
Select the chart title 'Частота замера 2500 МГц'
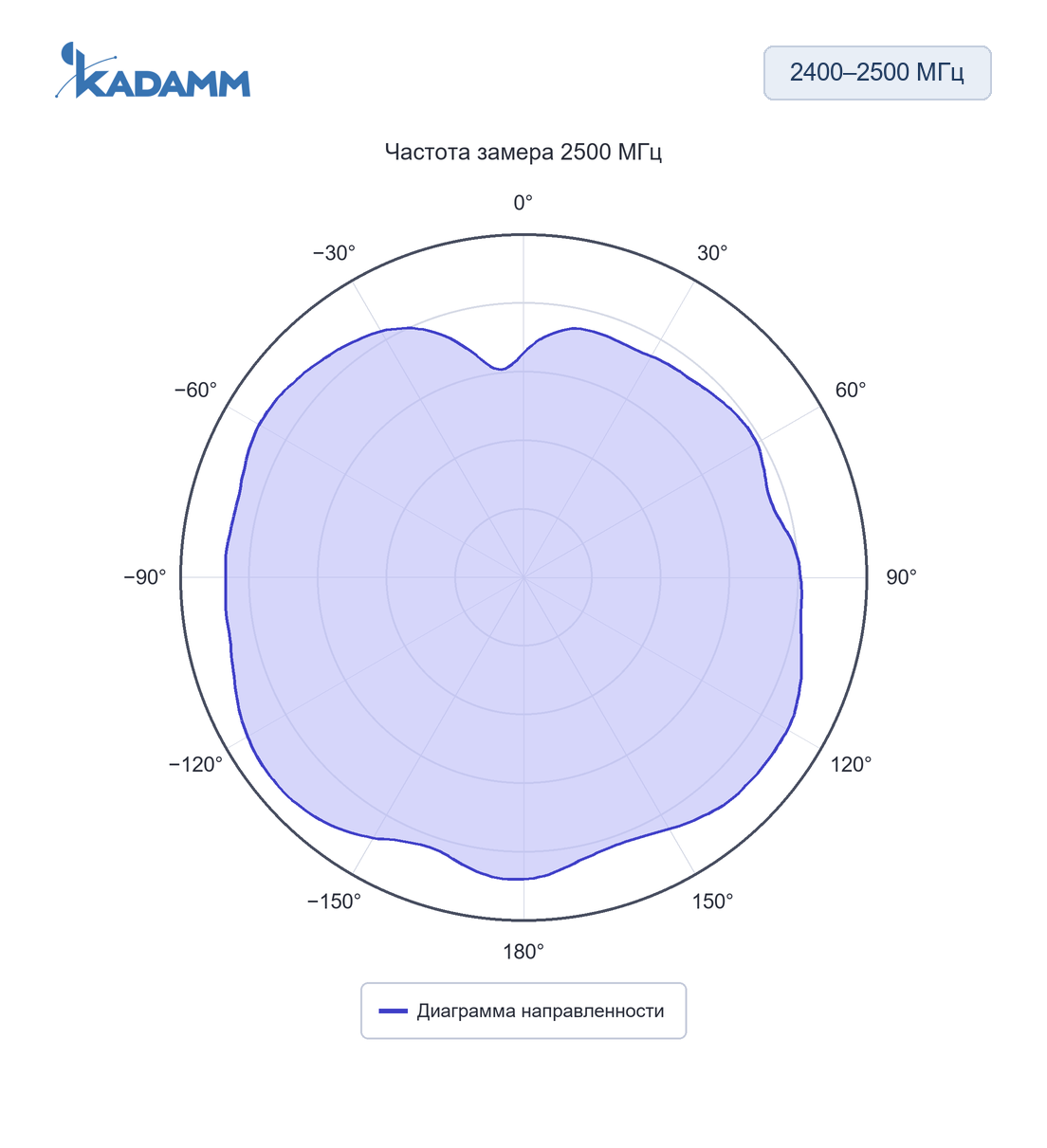[523, 152]
